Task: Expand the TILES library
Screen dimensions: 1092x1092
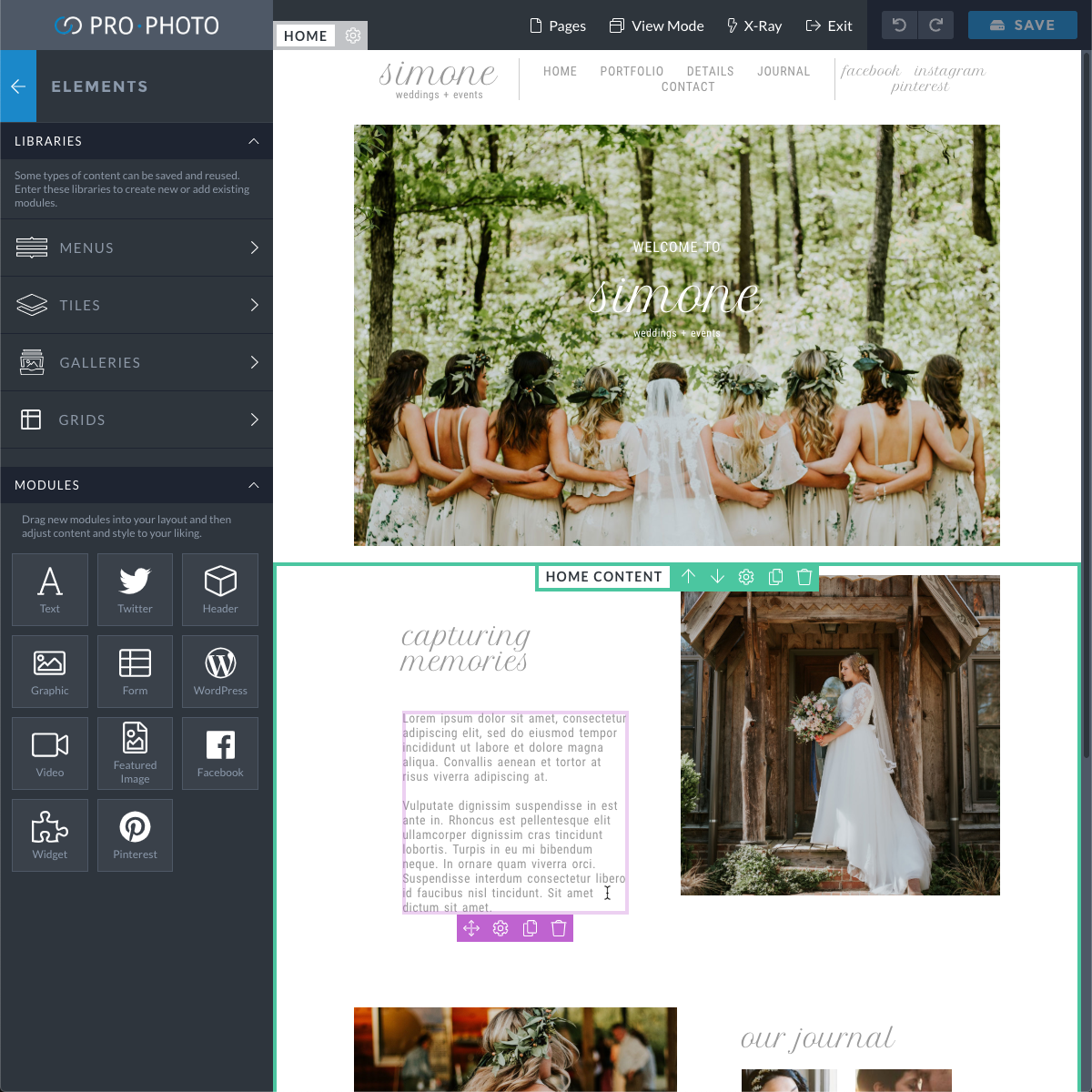Action: point(136,305)
